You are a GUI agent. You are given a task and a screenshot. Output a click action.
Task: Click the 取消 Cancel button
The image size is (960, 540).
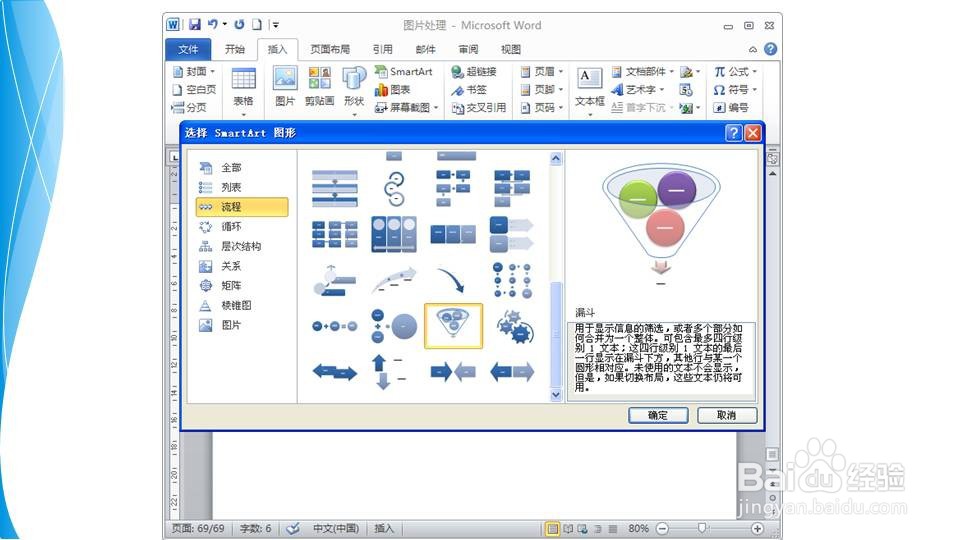coord(727,415)
